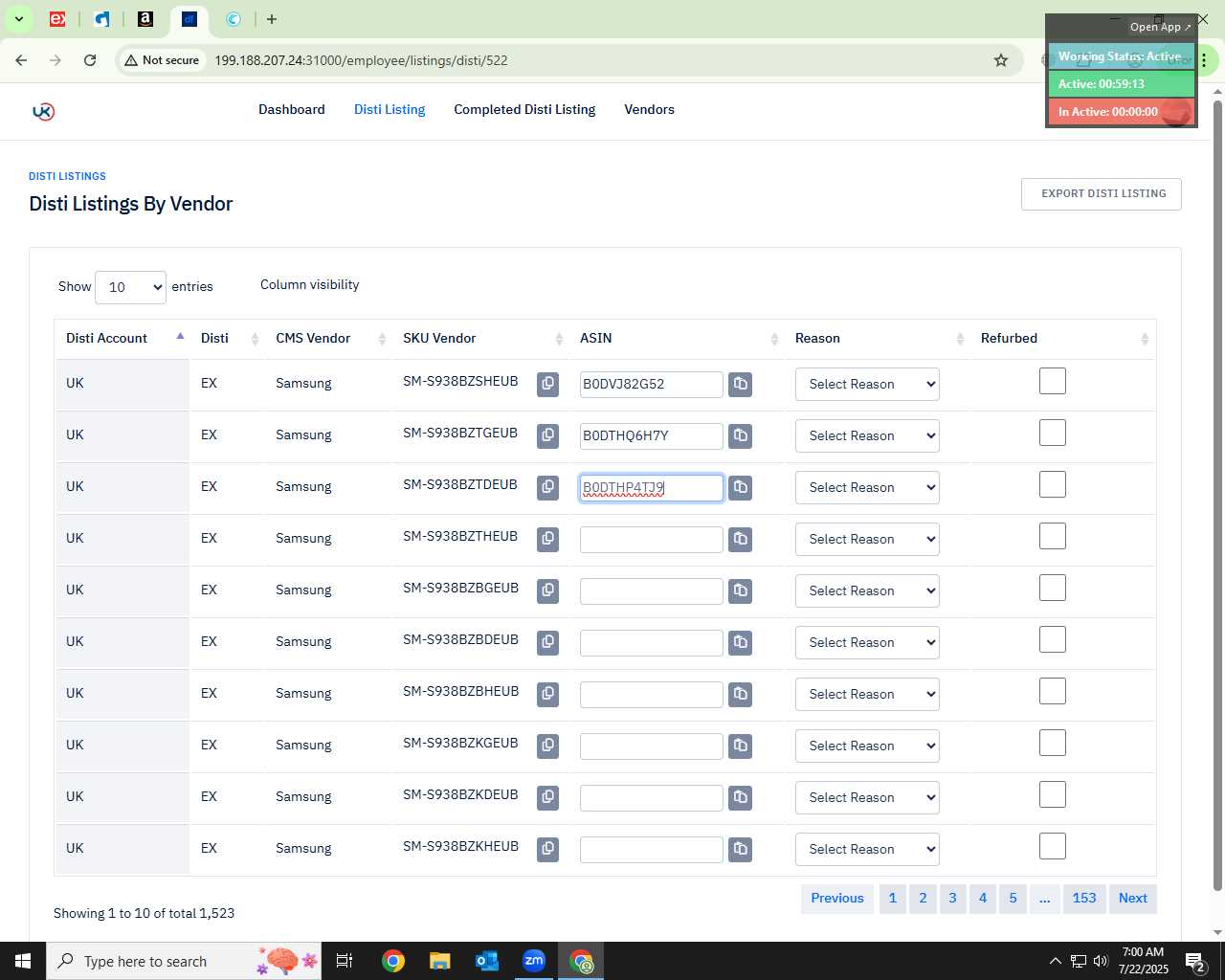
Task: Copy SKU SM-S938BZKHEUB with its copy icon
Action: tap(547, 849)
